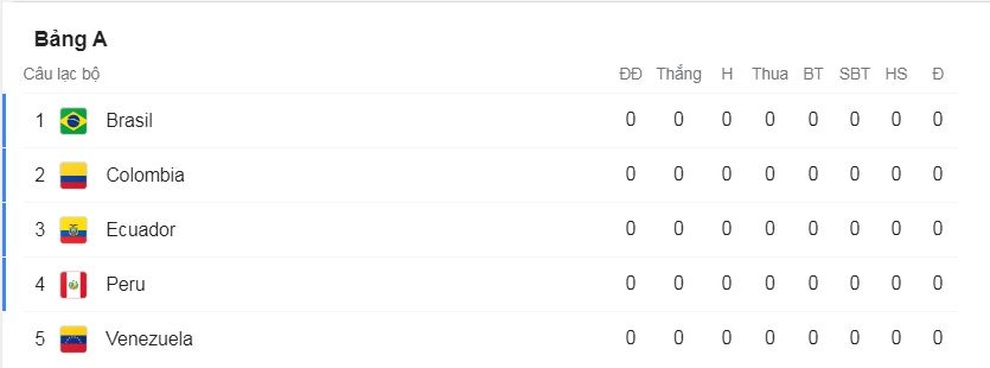Click the Bảng A group heading
The height and width of the screenshot is (368, 990).
click(71, 40)
